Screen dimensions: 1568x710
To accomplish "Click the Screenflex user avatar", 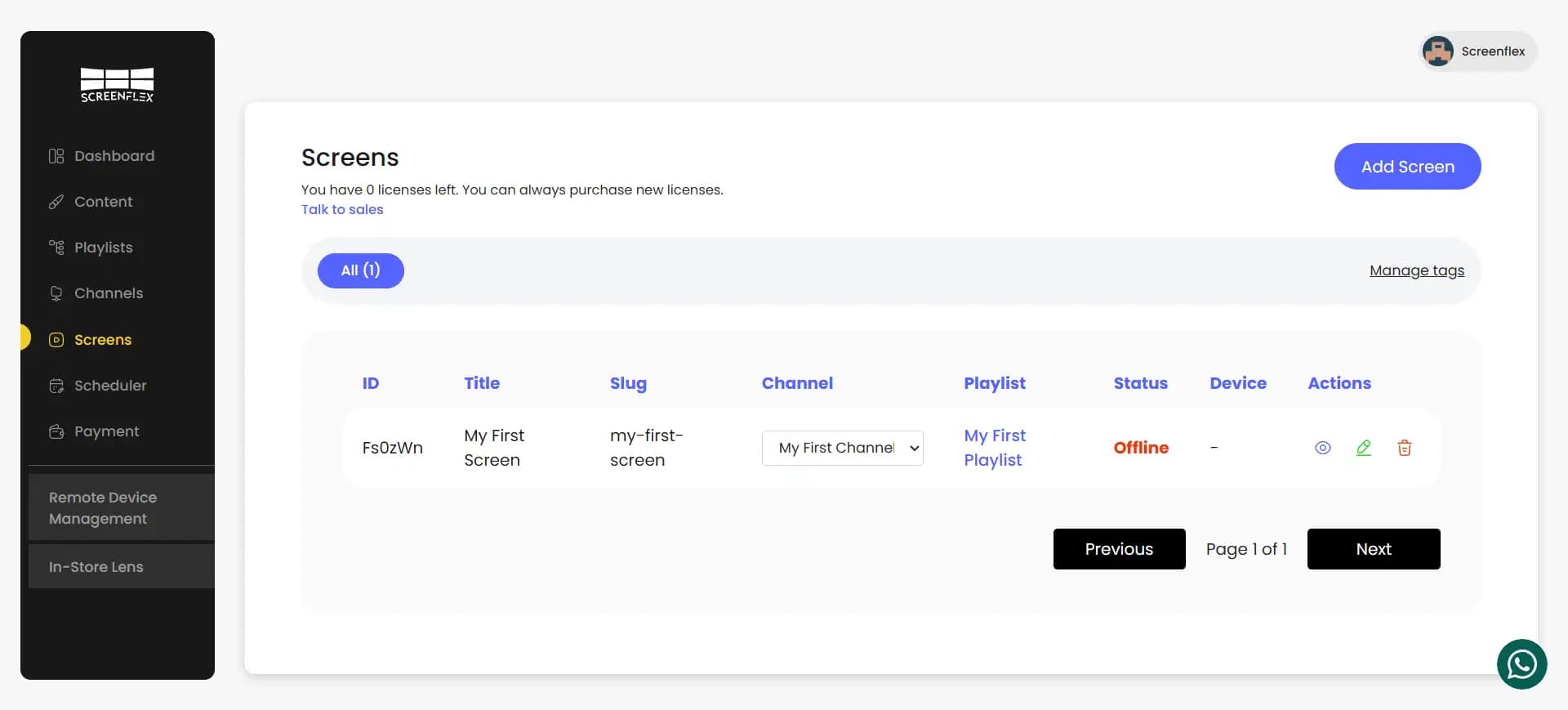I will (1437, 51).
